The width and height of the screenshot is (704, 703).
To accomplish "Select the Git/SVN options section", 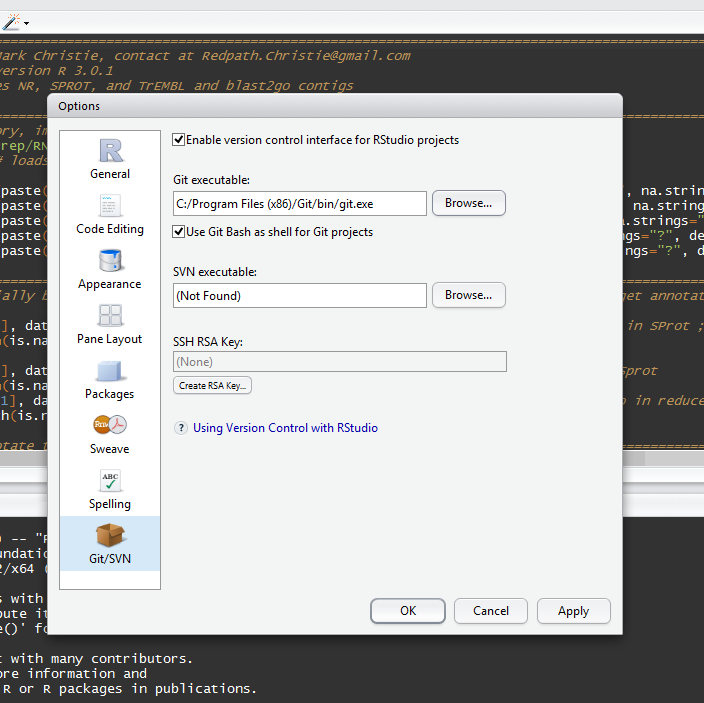I will [x=110, y=544].
